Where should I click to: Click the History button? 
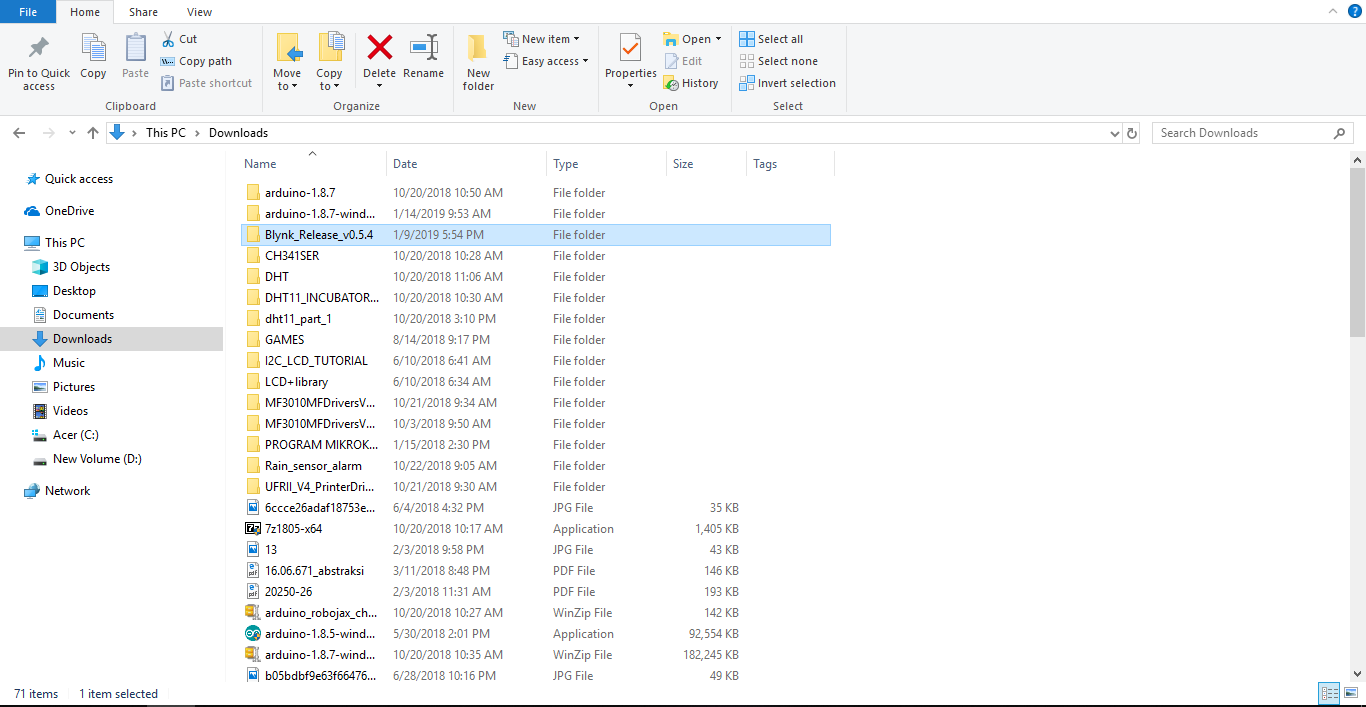691,83
